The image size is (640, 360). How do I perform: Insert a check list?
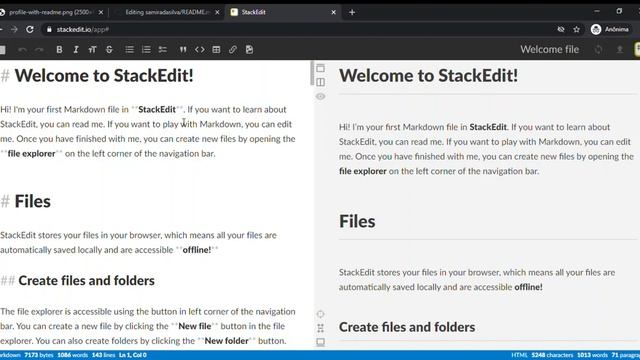click(x=162, y=50)
